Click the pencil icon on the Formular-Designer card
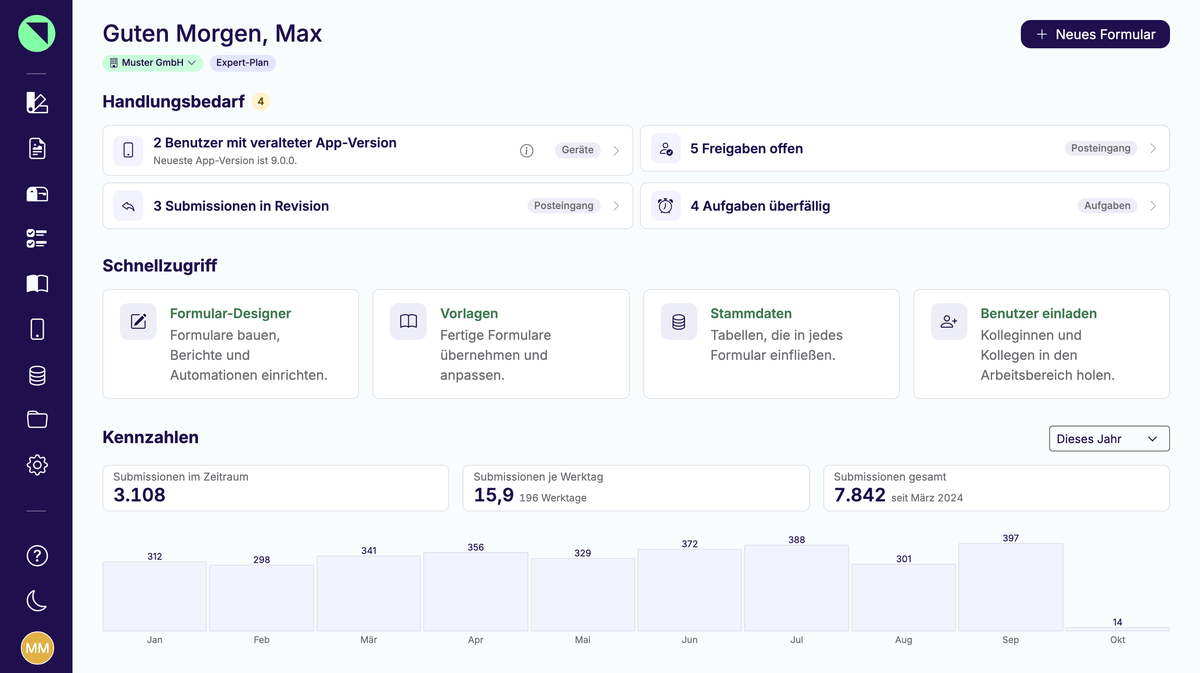 [x=138, y=322]
